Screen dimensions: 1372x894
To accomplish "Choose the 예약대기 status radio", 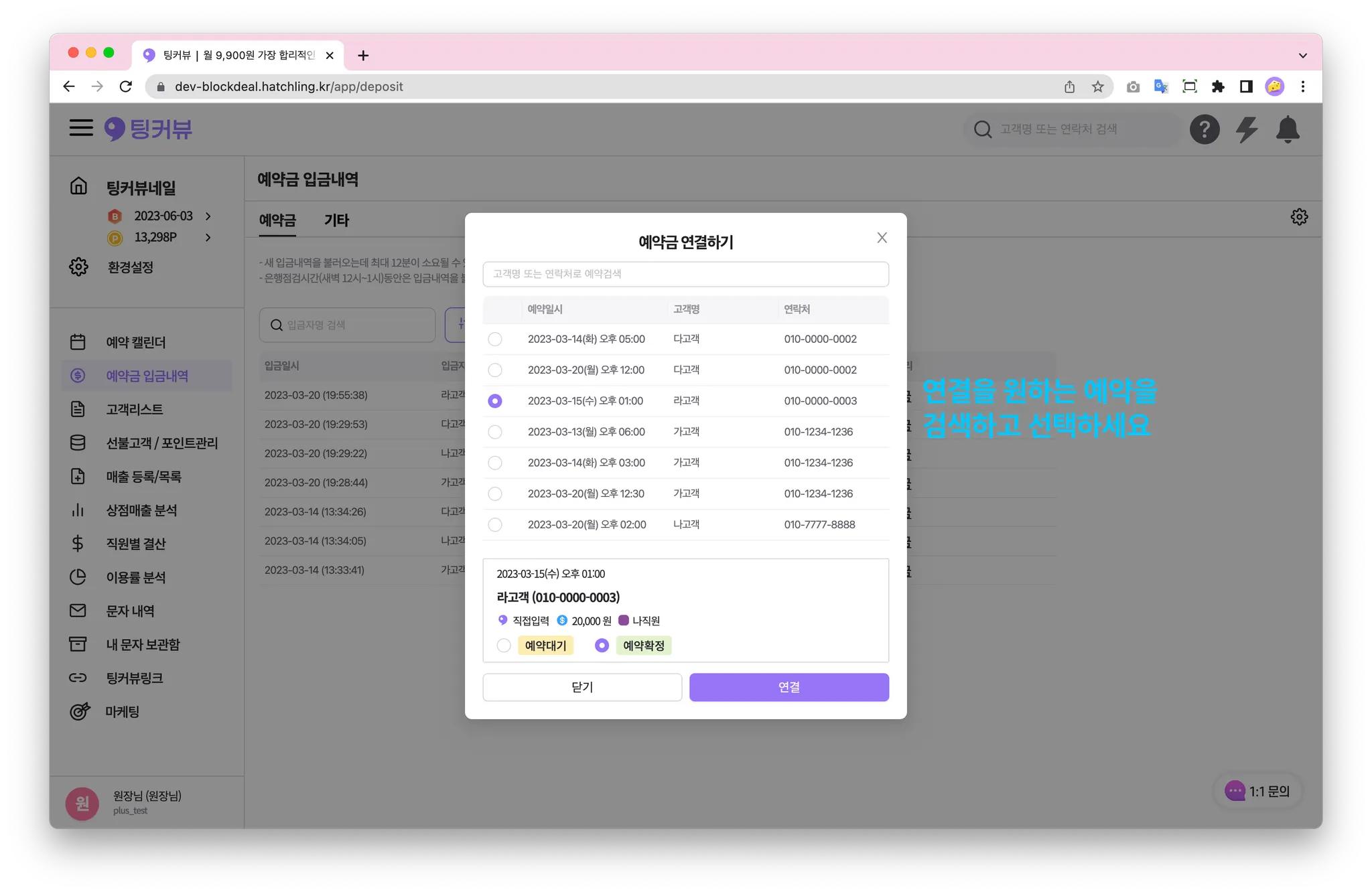I will (x=504, y=646).
